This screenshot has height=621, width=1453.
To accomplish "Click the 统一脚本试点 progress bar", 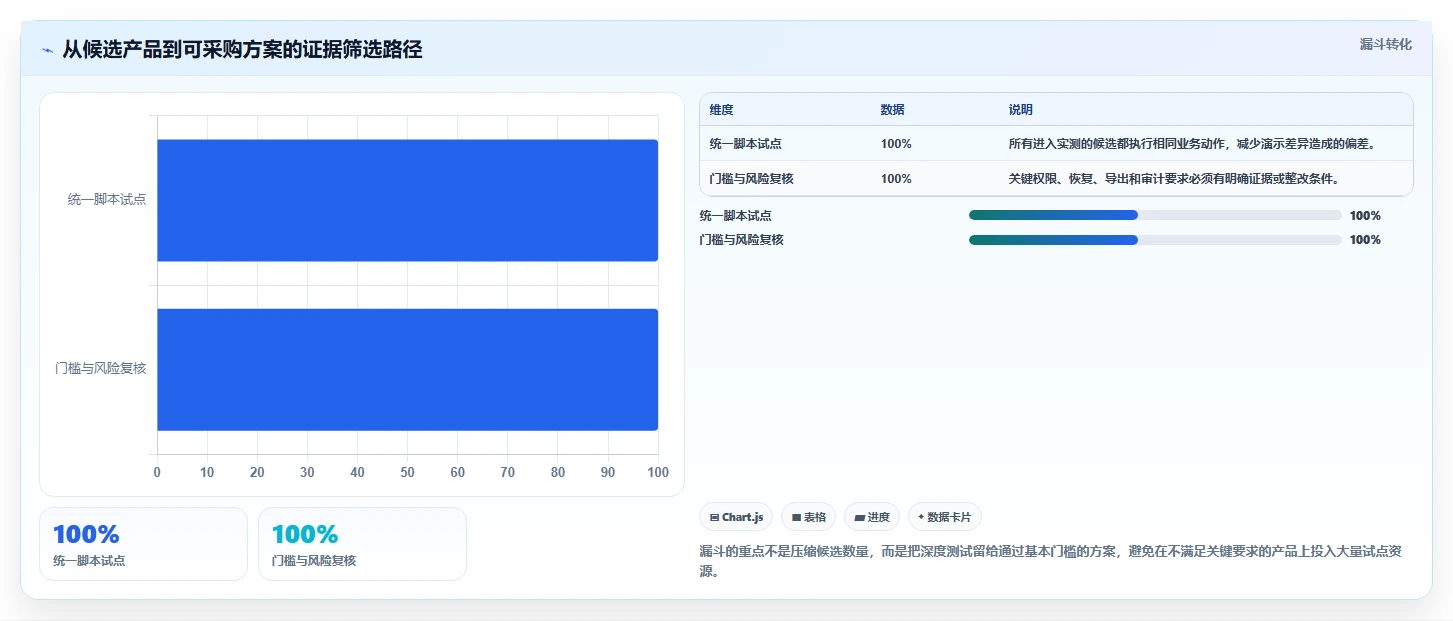I will coord(1155,215).
